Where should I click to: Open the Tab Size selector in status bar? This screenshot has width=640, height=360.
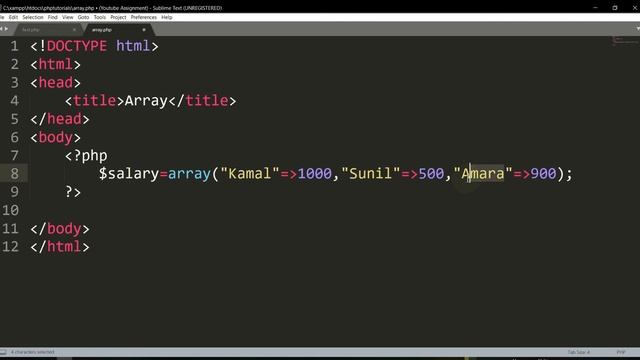(578, 352)
